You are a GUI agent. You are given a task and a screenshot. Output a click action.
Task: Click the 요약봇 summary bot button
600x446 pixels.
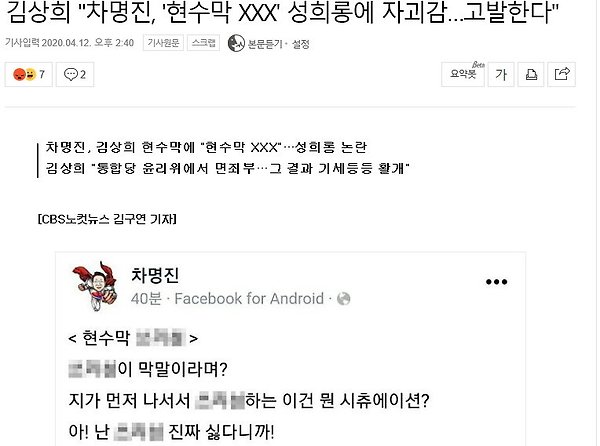[x=463, y=74]
